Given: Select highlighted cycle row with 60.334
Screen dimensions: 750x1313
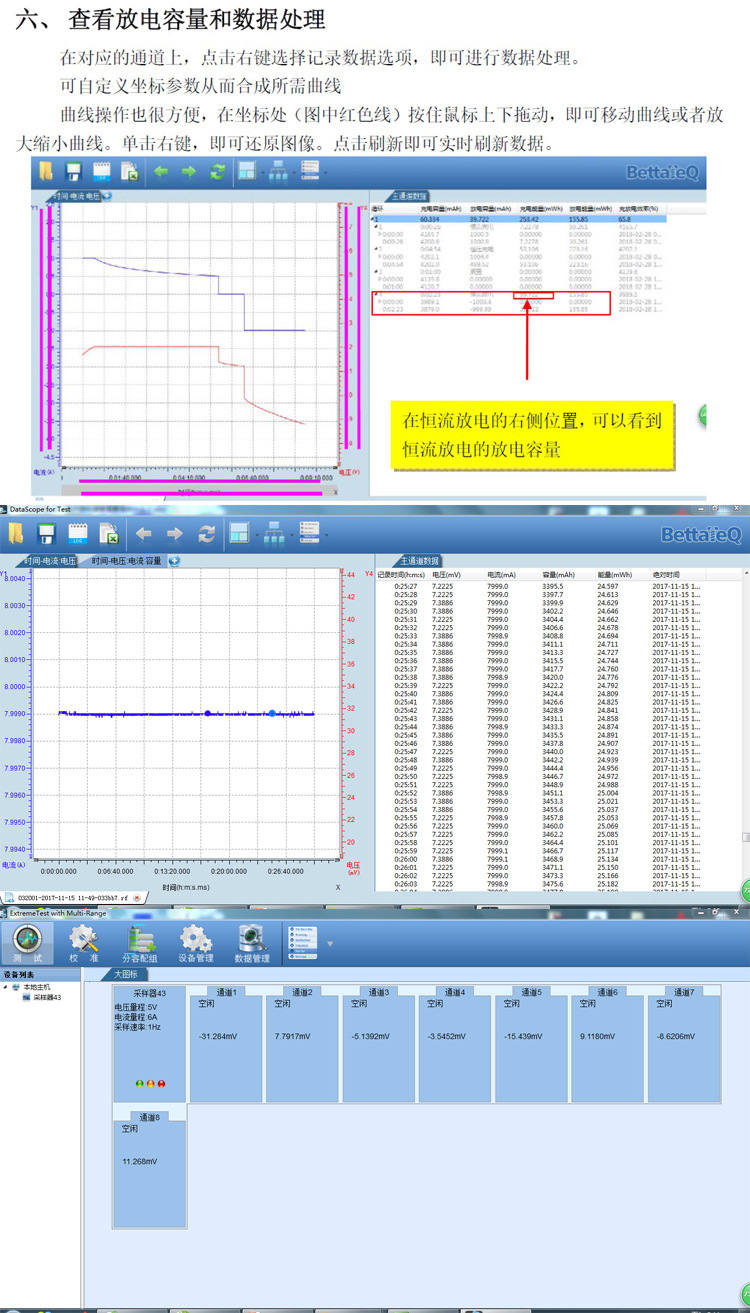Looking at the screenshot, I should tap(520, 217).
